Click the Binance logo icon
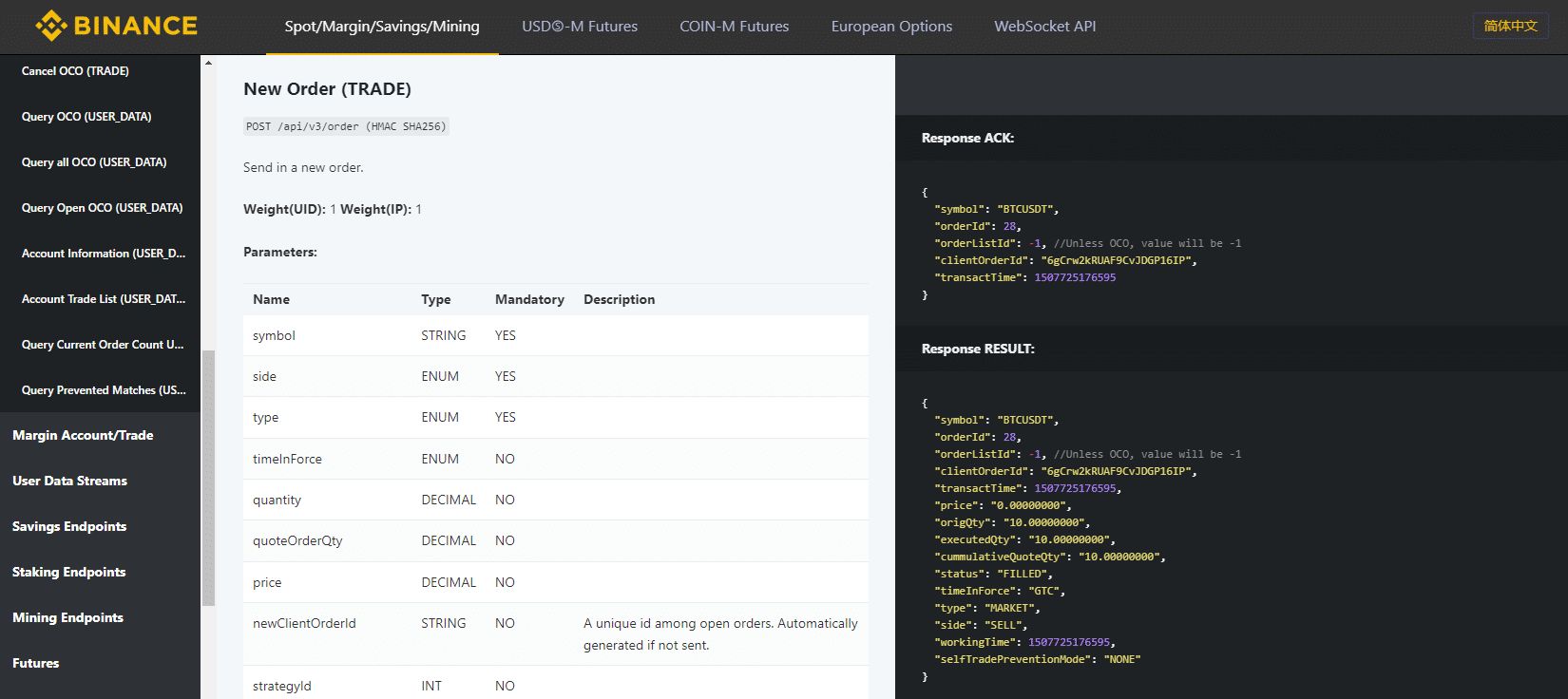 pyautogui.click(x=50, y=26)
